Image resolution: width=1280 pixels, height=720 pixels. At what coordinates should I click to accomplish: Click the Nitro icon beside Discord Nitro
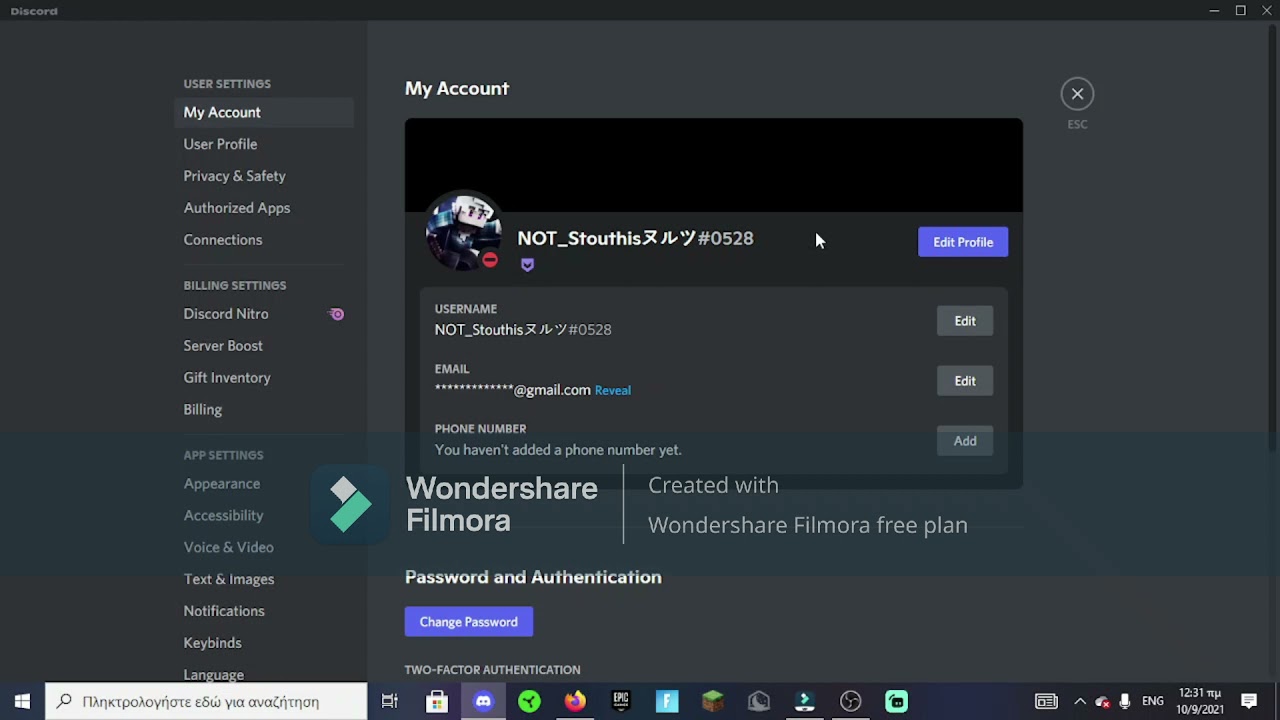[337, 314]
